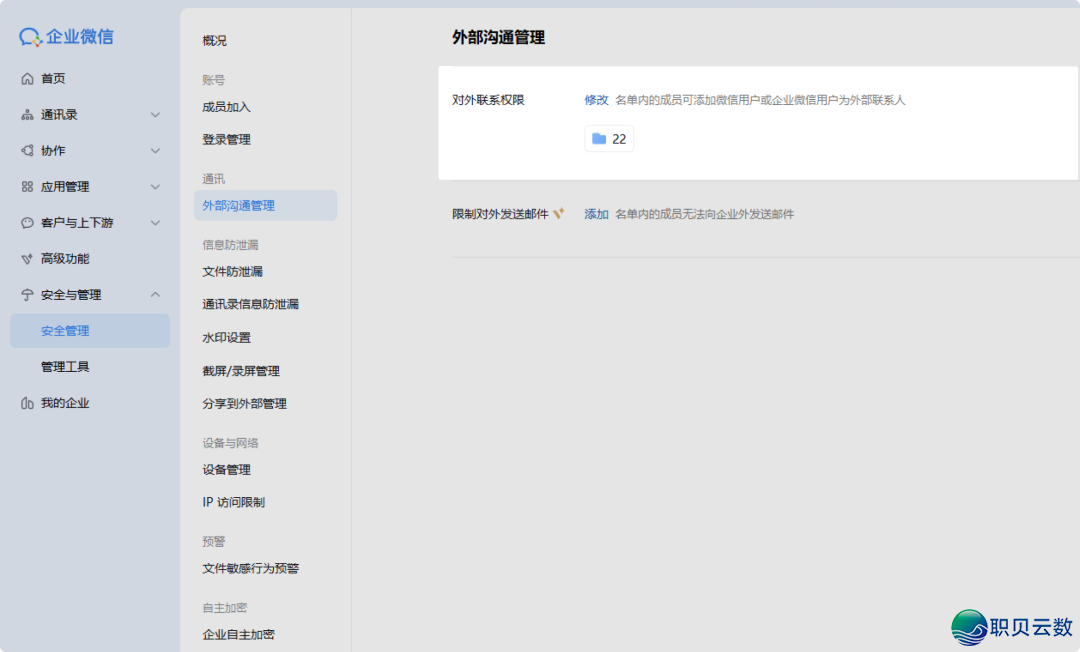The image size is (1080, 652).
Task: Click the 首页 home icon
Action: 27,79
